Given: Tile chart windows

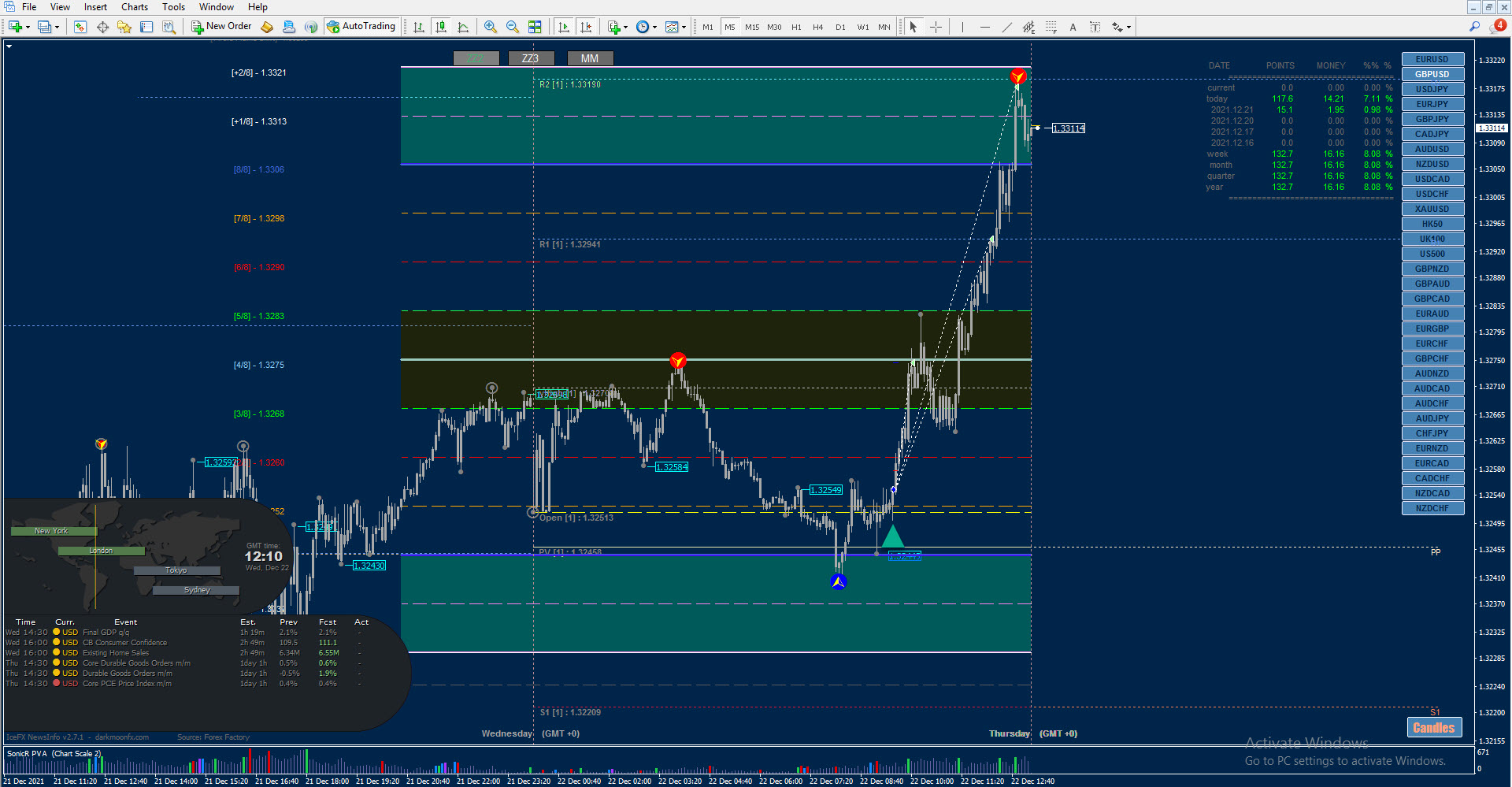Looking at the screenshot, I should [x=535, y=27].
